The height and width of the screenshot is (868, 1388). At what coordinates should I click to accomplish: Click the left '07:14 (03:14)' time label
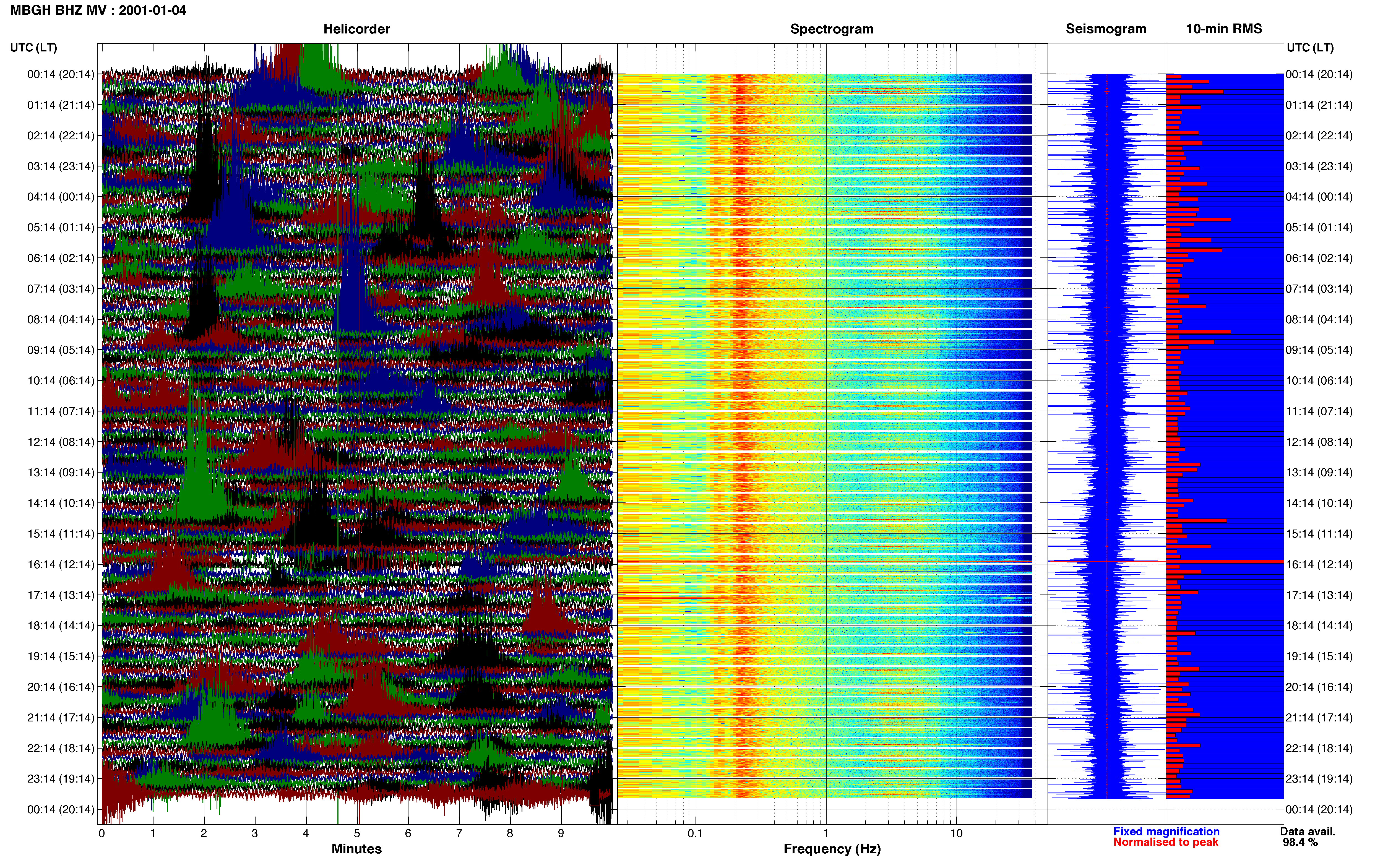(61, 289)
